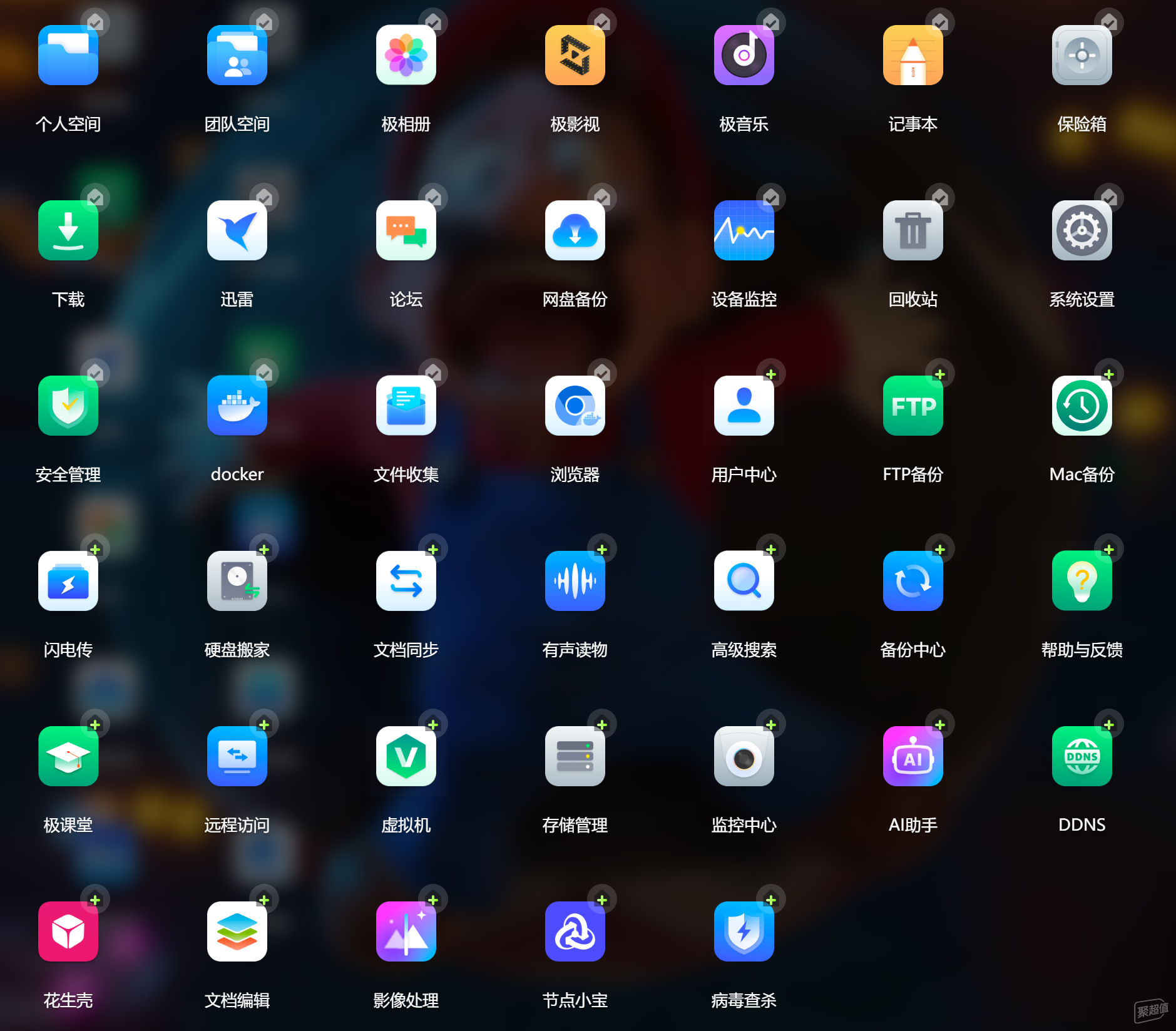Add 用户中心 via its plus badge

[771, 374]
